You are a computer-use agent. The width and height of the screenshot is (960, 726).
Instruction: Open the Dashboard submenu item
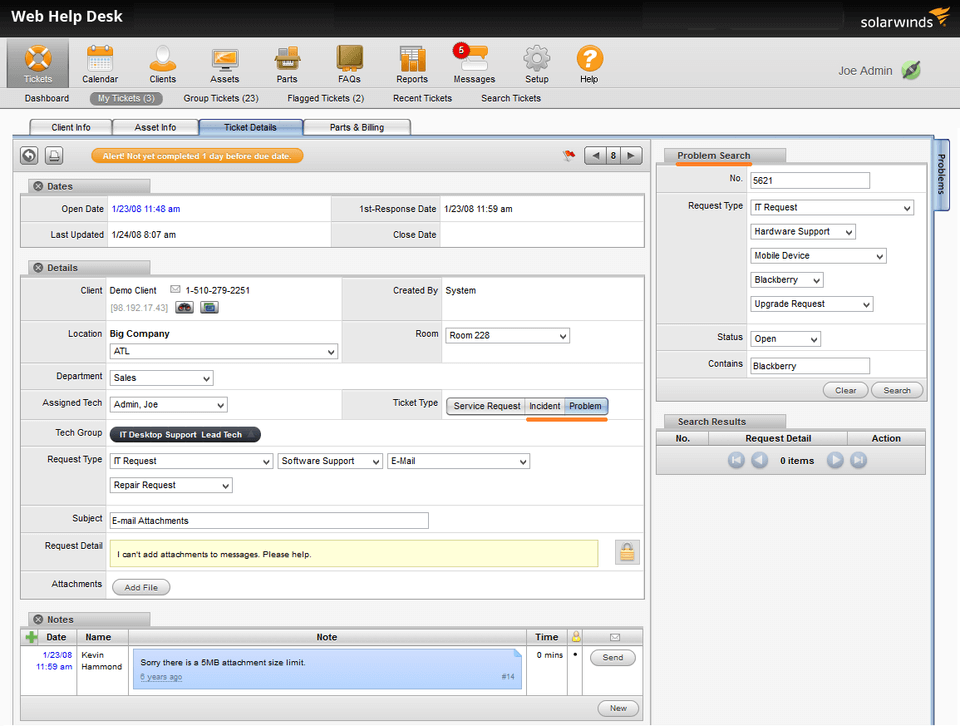click(x=47, y=98)
